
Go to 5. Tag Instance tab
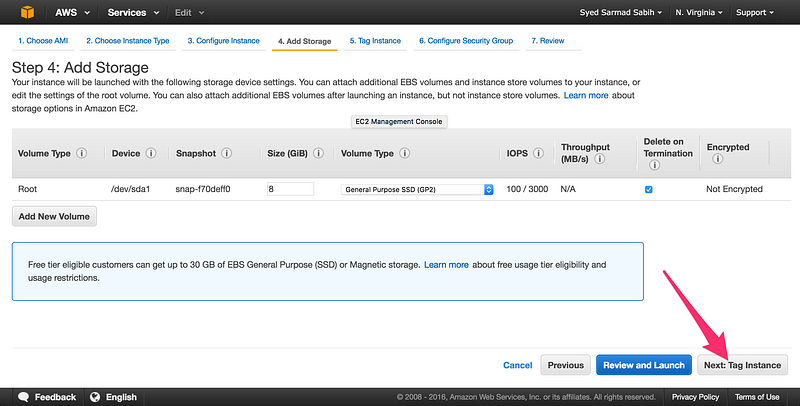coord(375,41)
